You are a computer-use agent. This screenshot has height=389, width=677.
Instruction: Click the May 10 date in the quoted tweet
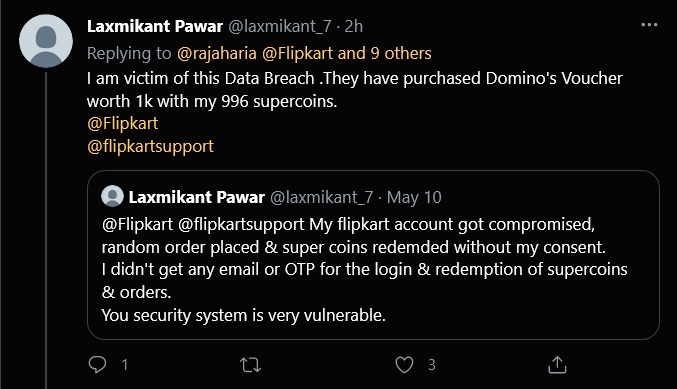(414, 197)
